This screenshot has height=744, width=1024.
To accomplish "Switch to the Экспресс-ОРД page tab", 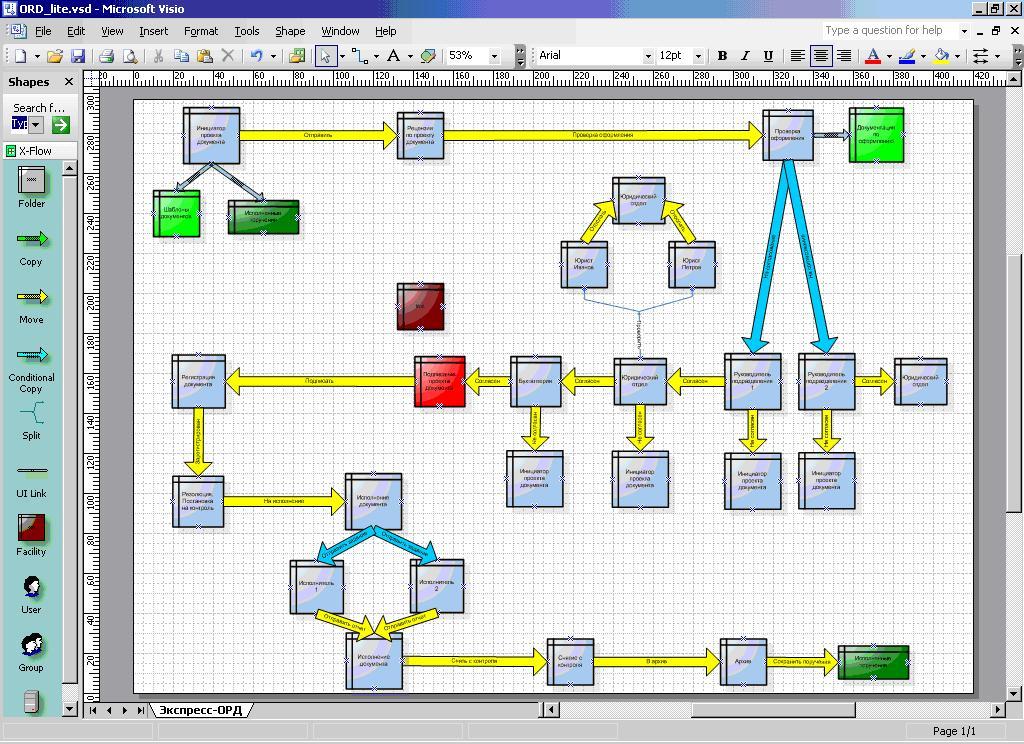I will tap(201, 709).
